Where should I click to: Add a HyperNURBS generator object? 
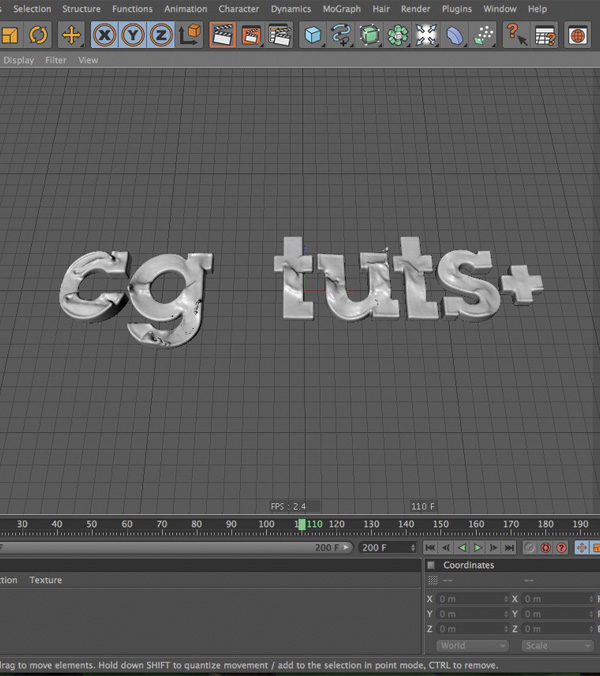(369, 35)
